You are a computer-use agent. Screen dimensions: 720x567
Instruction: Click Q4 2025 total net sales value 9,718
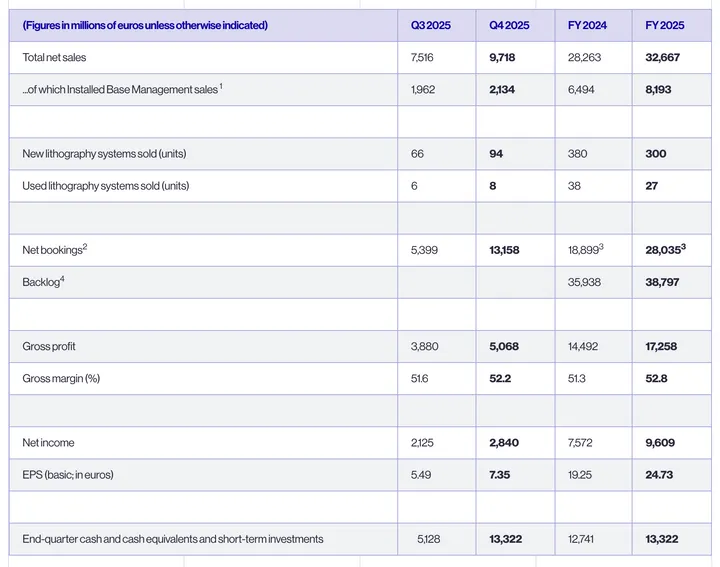[502, 57]
